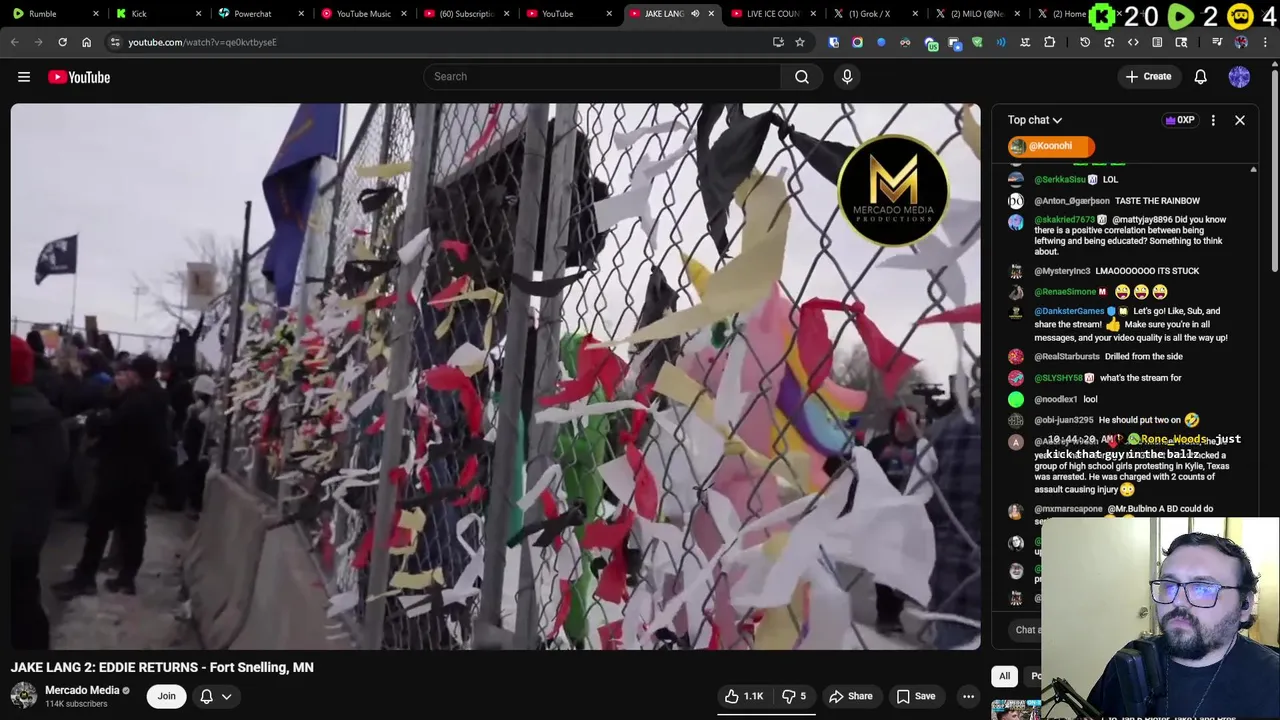Open YouTube notifications bell
Viewport: 1280px width, 720px height.
pyautogui.click(x=1201, y=77)
